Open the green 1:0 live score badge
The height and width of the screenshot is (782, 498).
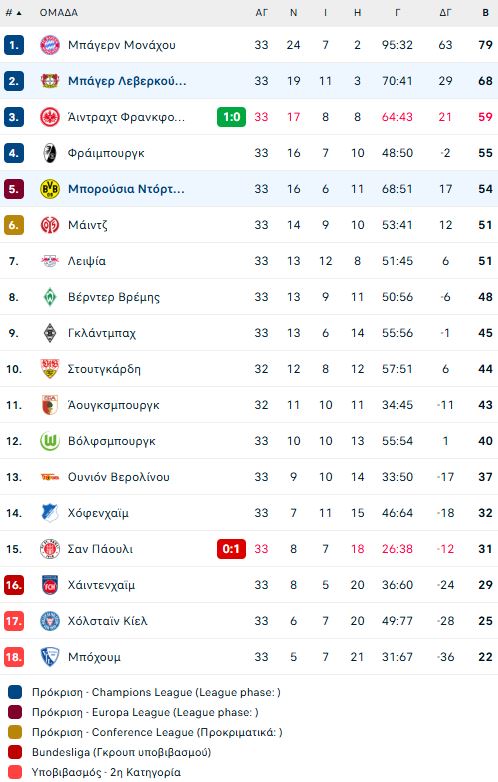[231, 117]
